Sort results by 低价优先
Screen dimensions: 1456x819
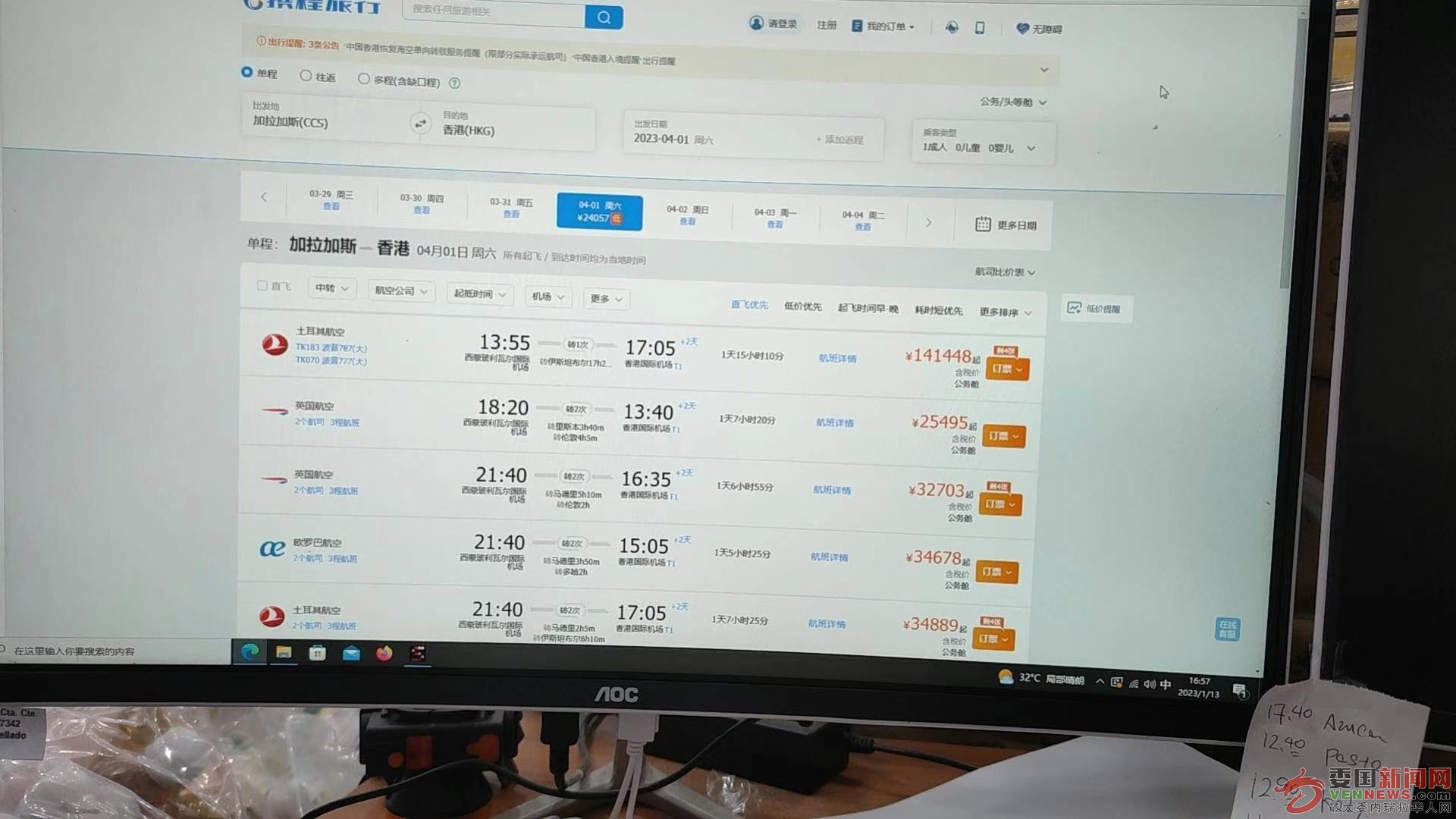(802, 306)
